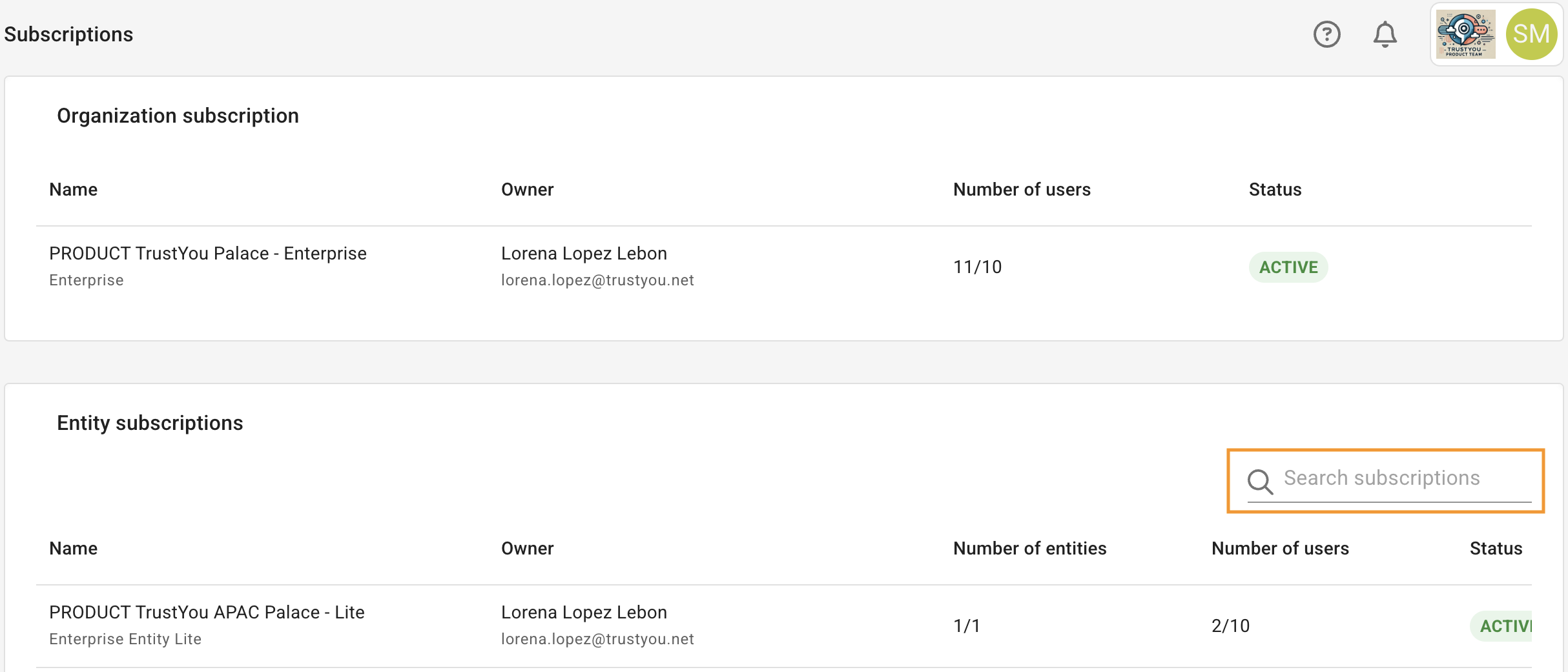
Task: Open the notifications bell
Action: click(1385, 34)
